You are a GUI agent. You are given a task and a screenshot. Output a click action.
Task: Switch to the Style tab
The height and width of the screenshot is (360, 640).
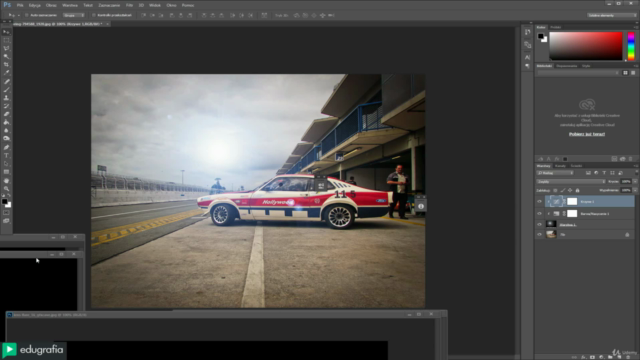[x=586, y=66]
